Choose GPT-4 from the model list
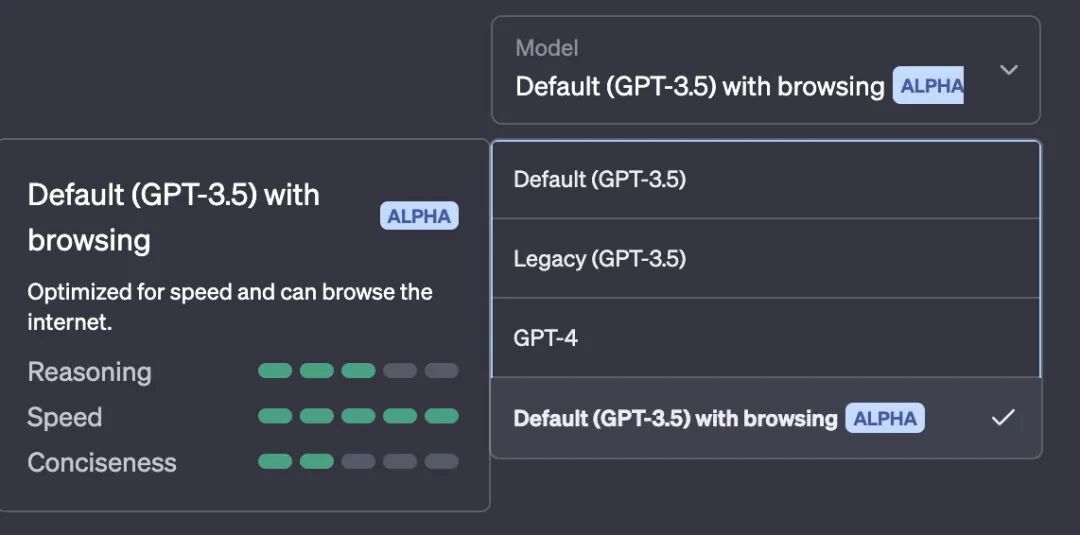Viewport: 1080px width, 535px height. pyautogui.click(x=765, y=337)
